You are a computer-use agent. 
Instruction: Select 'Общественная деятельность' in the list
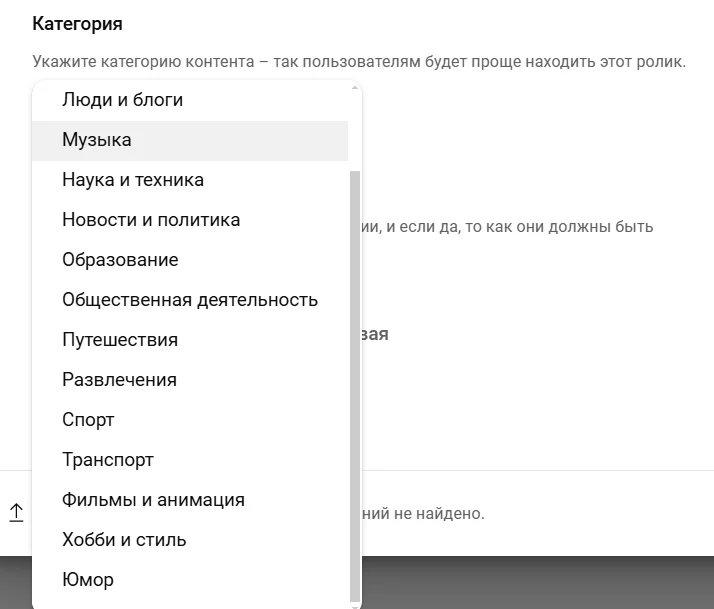[x=190, y=300]
